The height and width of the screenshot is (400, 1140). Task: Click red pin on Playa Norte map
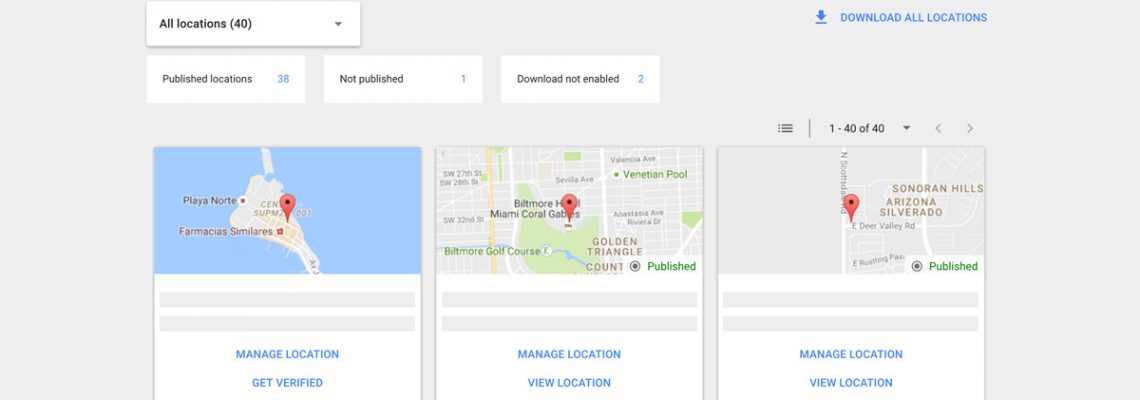[287, 207]
